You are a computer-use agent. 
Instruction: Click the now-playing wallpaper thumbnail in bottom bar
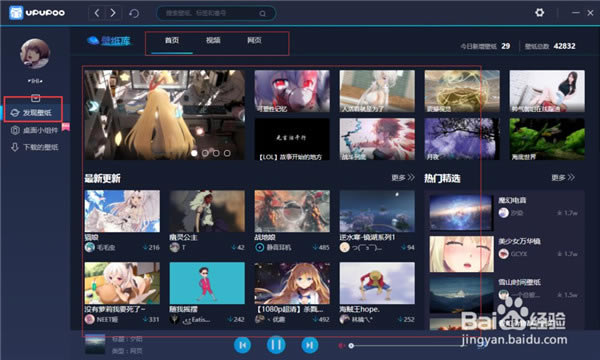95,344
